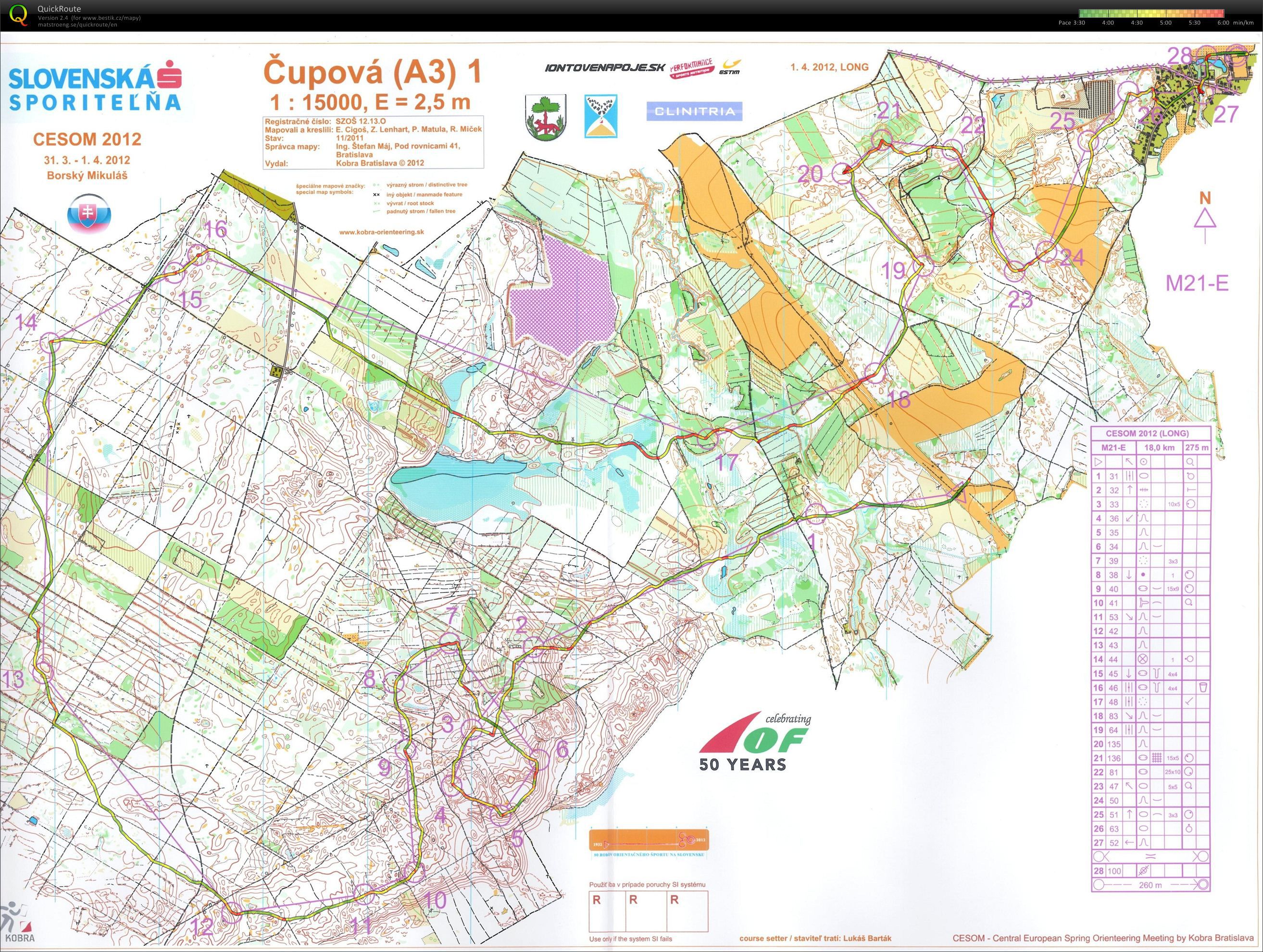The image size is (1263, 952).
Task: Click the KOBRA logo at the bottom left
Action: point(18,922)
